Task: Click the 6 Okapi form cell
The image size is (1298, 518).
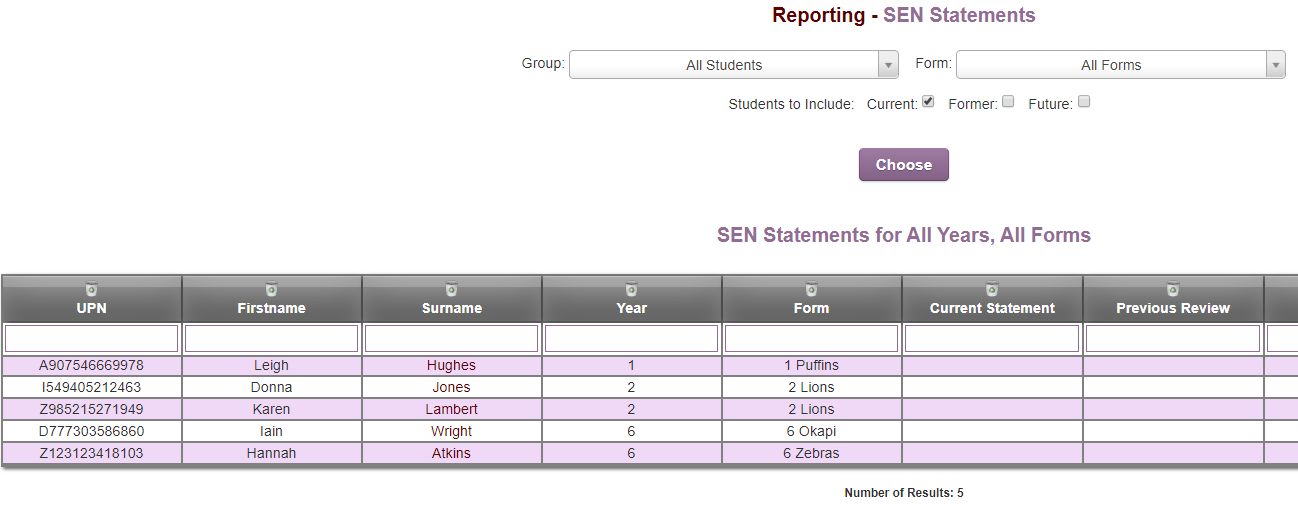Action: (811, 431)
